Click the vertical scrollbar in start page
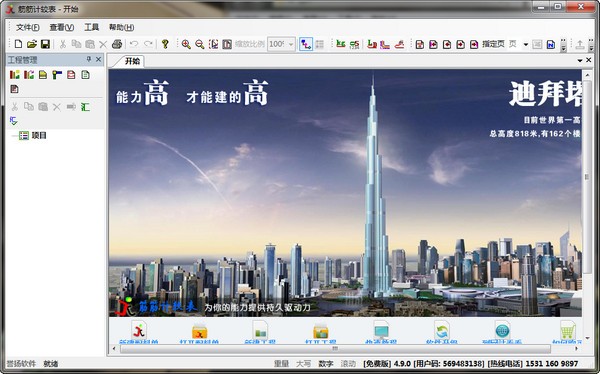The width and height of the screenshot is (600, 374). (x=587, y=177)
